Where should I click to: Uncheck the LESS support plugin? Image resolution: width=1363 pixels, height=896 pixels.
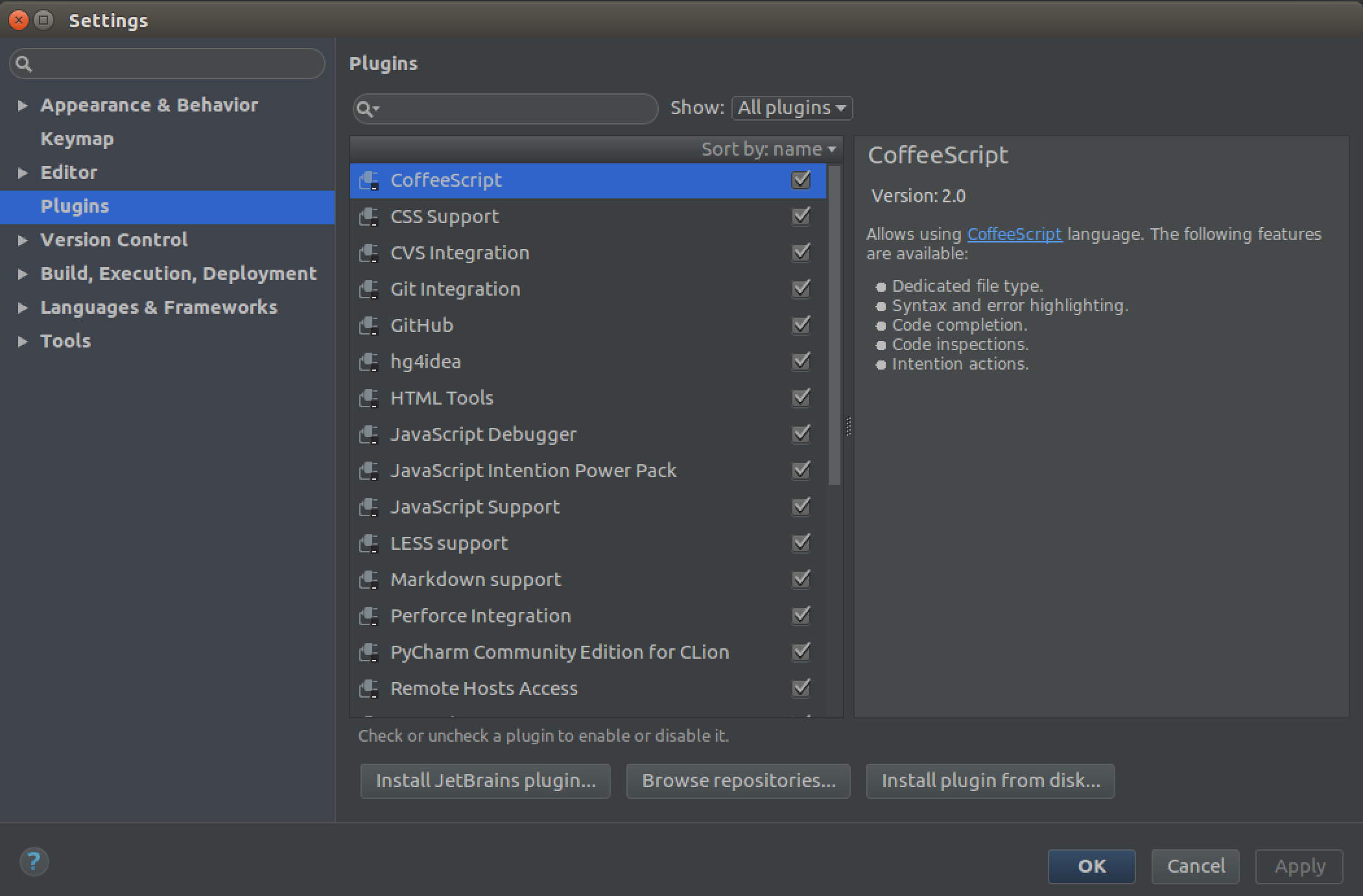801,543
